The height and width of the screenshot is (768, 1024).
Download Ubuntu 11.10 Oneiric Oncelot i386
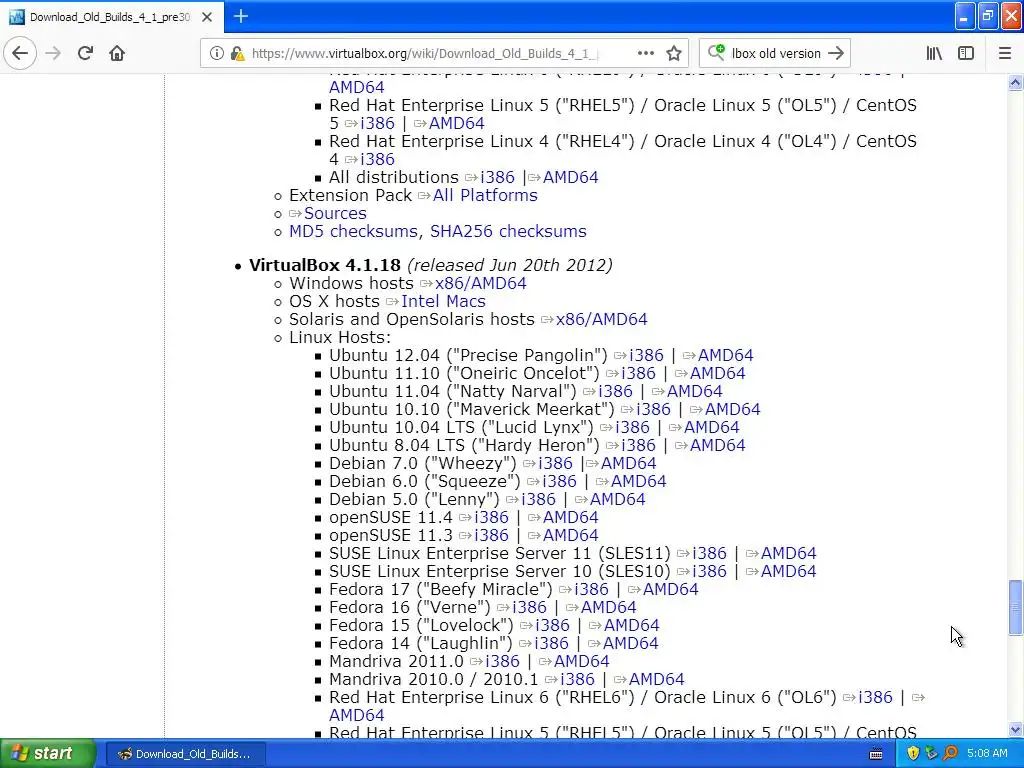tap(638, 374)
